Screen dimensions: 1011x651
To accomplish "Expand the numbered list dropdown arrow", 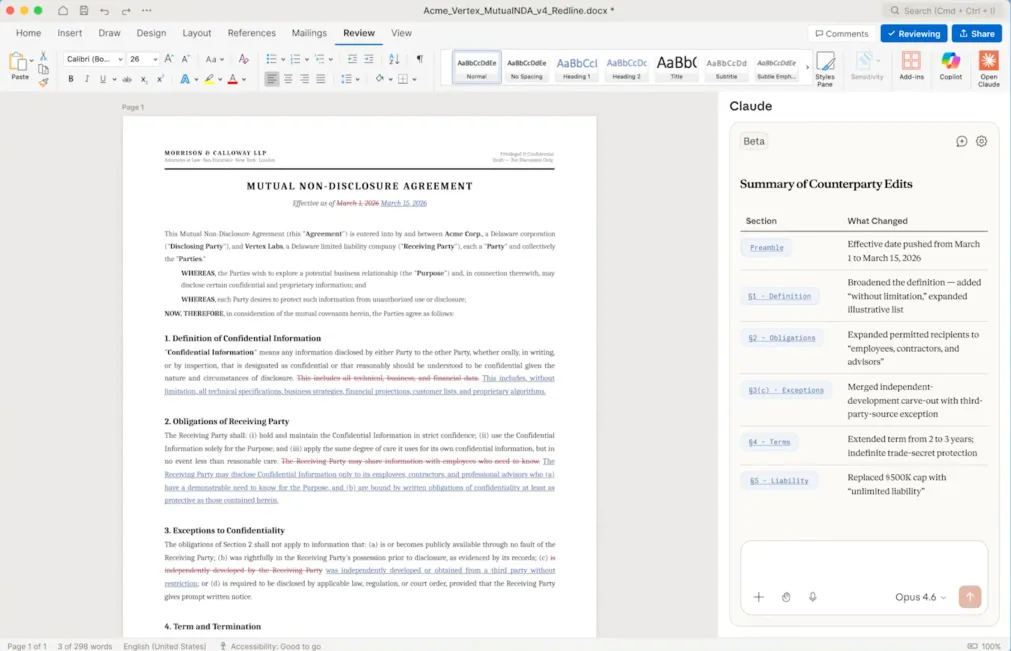I will pos(307,59).
